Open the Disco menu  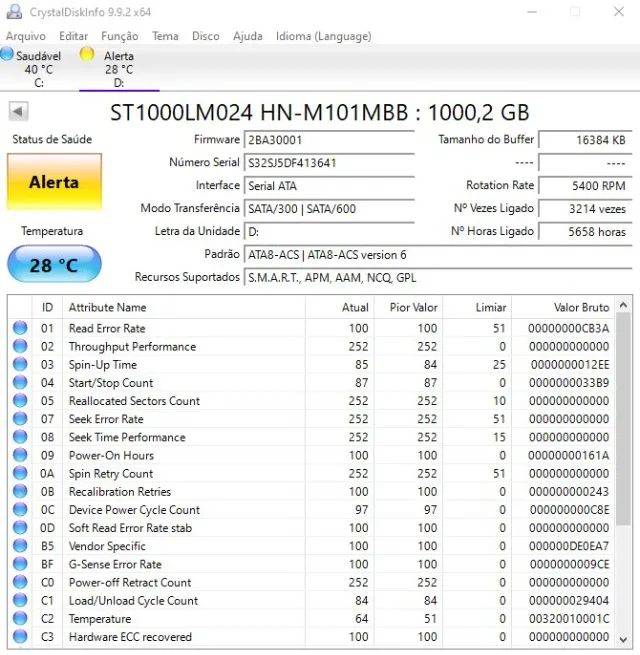pos(206,36)
